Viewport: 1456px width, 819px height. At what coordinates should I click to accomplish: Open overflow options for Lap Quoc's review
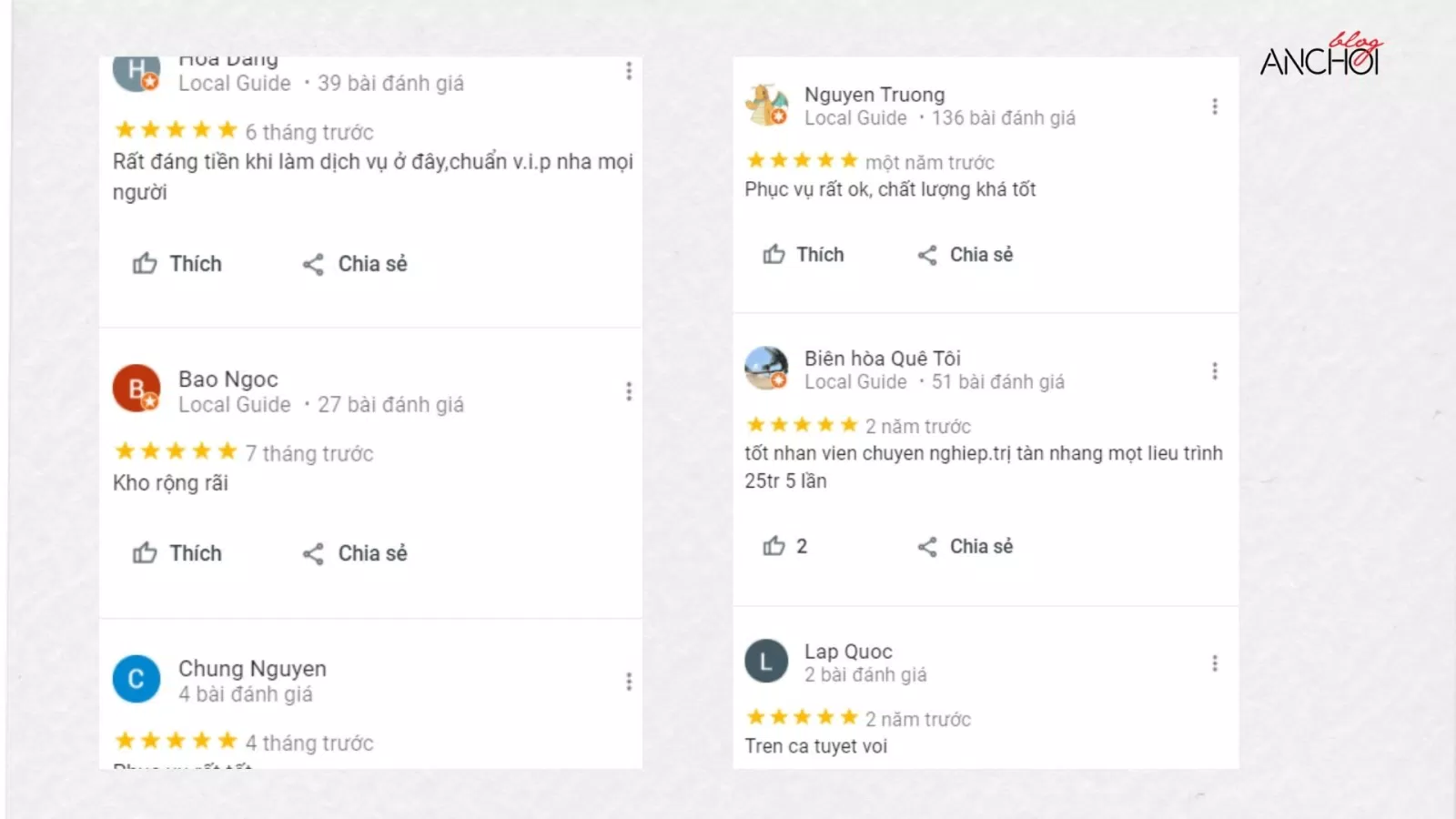pos(1214,662)
